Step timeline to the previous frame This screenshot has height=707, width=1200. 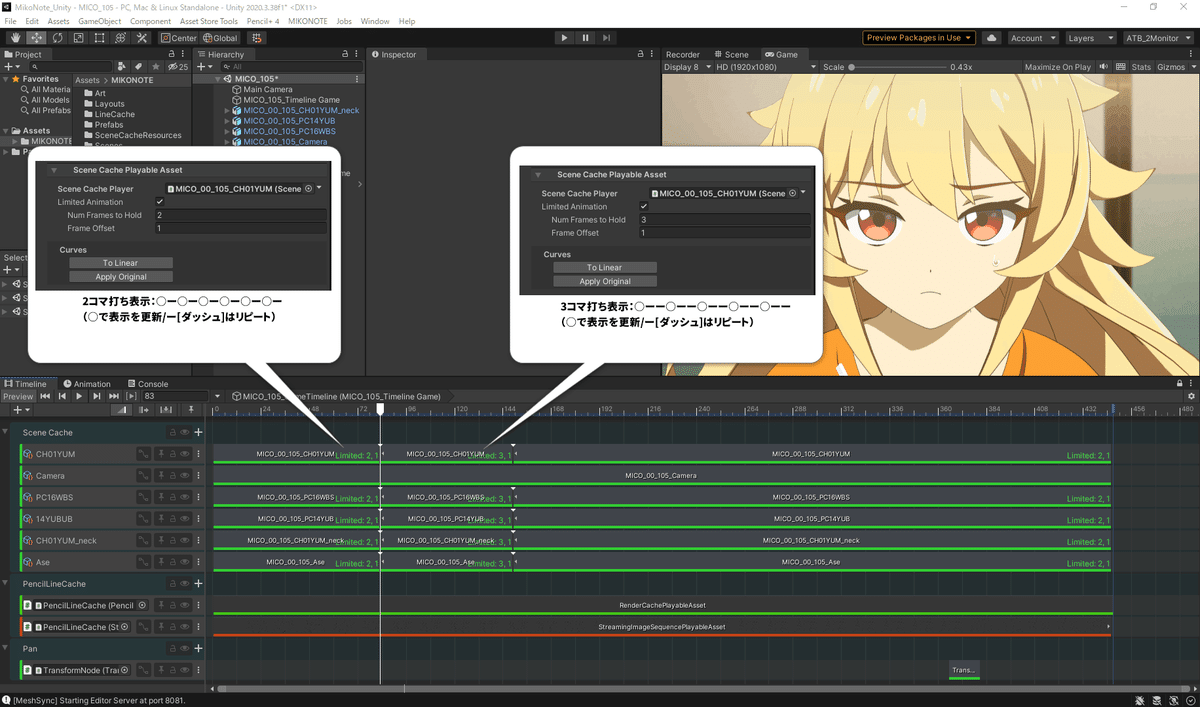[x=62, y=397]
